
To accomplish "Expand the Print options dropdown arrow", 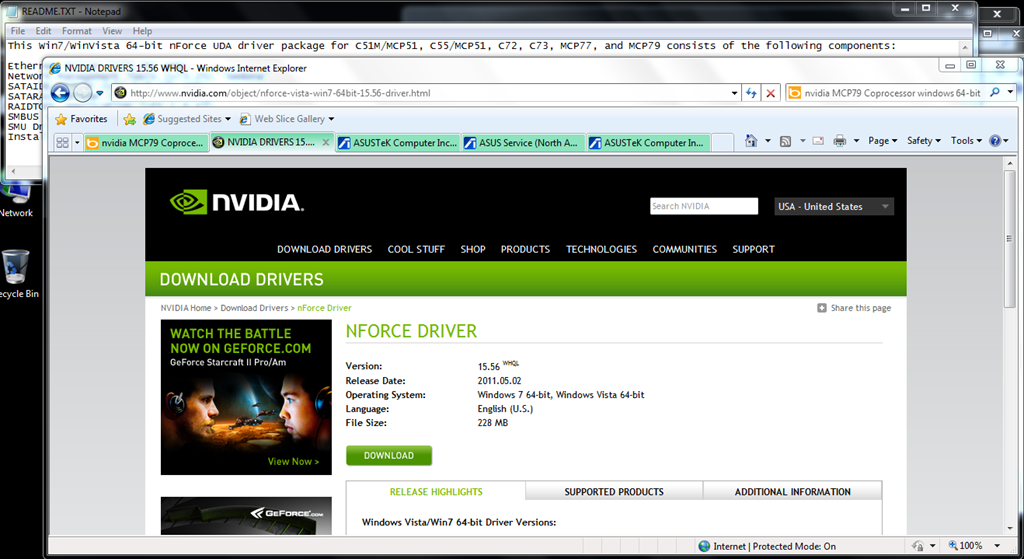I will pos(856,141).
